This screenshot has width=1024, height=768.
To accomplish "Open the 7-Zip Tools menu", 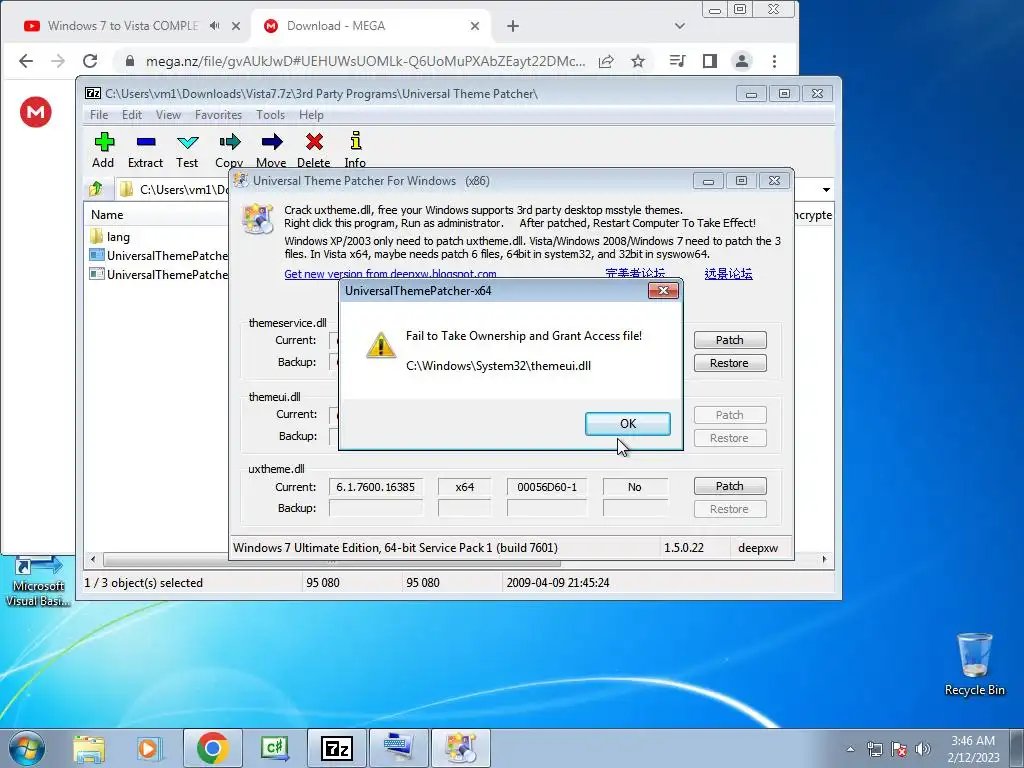I will 270,114.
